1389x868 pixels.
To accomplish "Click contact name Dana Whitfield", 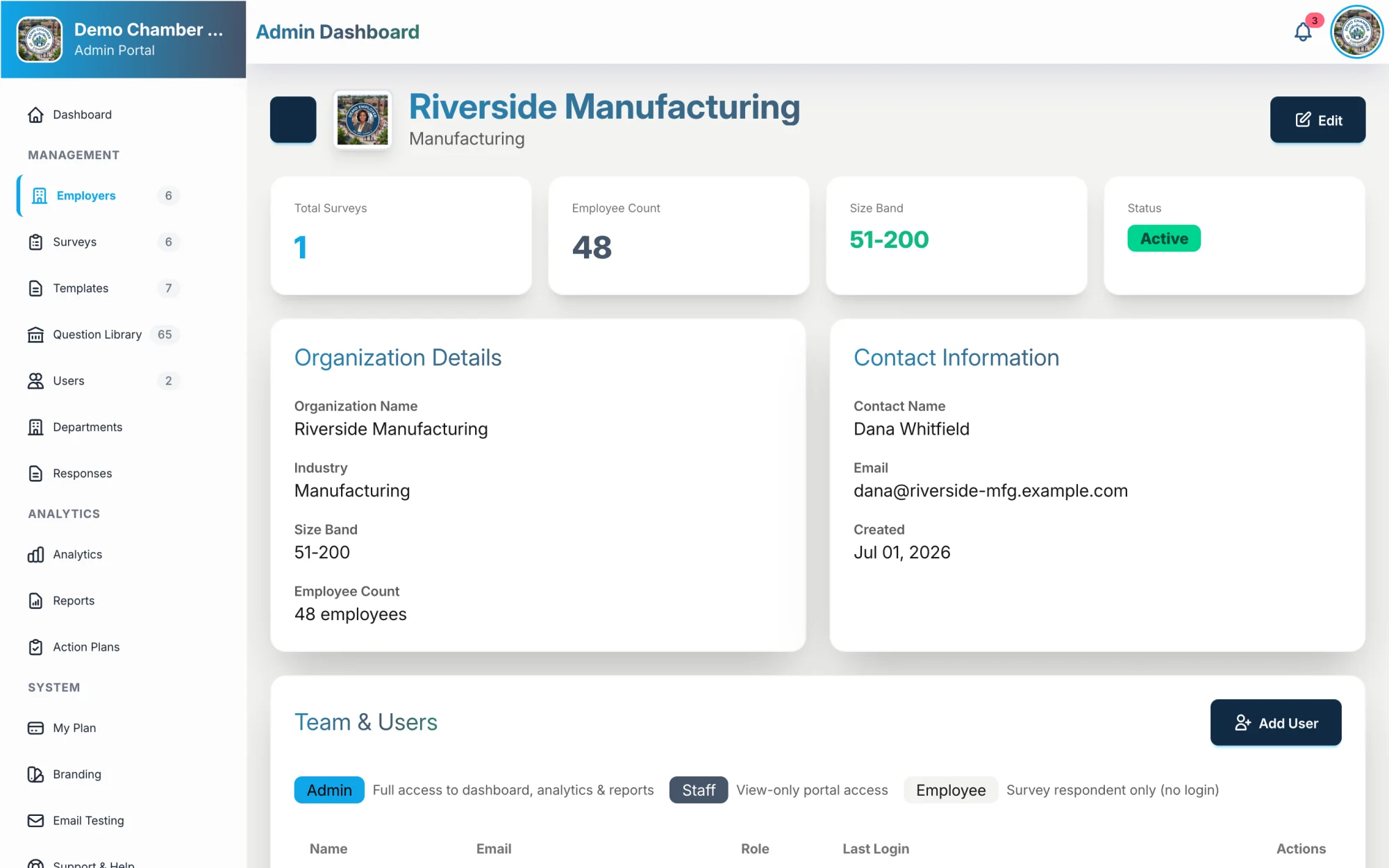I will (911, 429).
